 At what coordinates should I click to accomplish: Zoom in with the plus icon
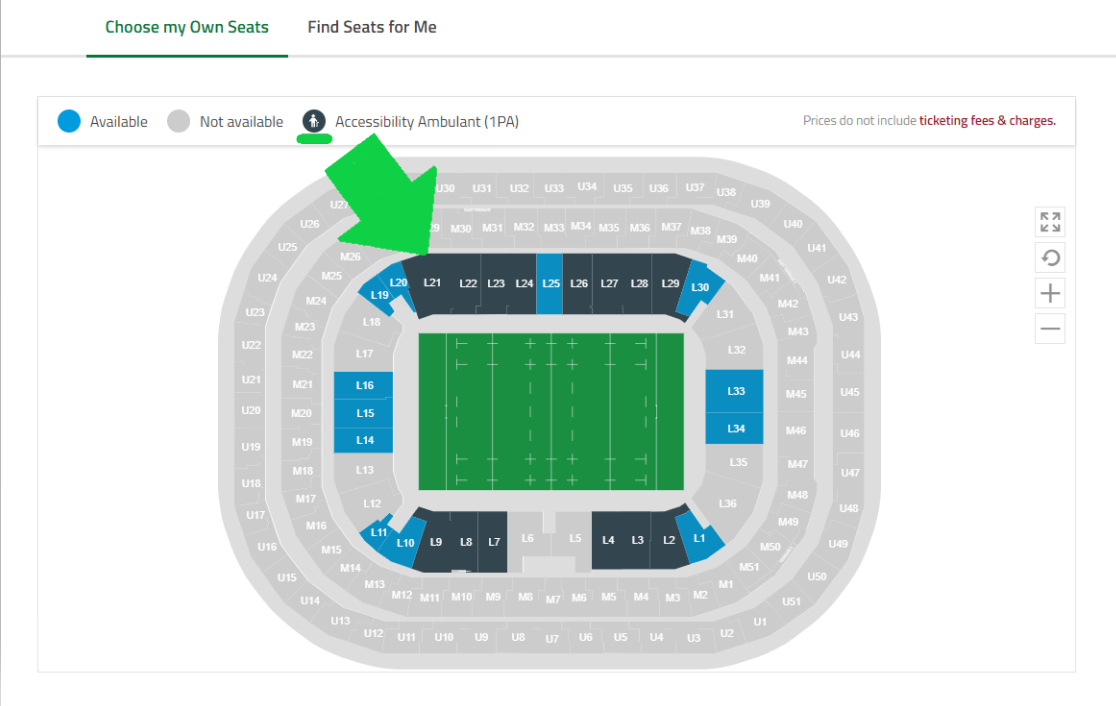pos(1050,293)
